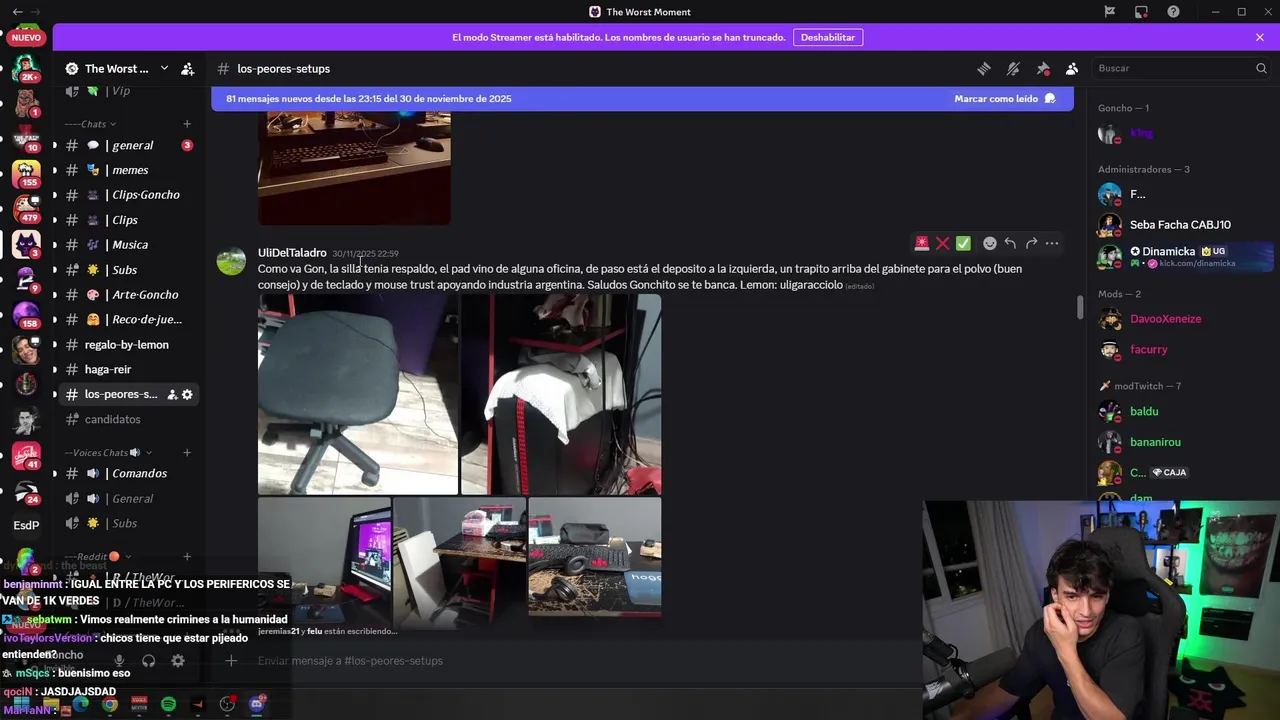Add reaction with the smiley icon
Screen dimensions: 1280x720
pyautogui.click(x=990, y=243)
